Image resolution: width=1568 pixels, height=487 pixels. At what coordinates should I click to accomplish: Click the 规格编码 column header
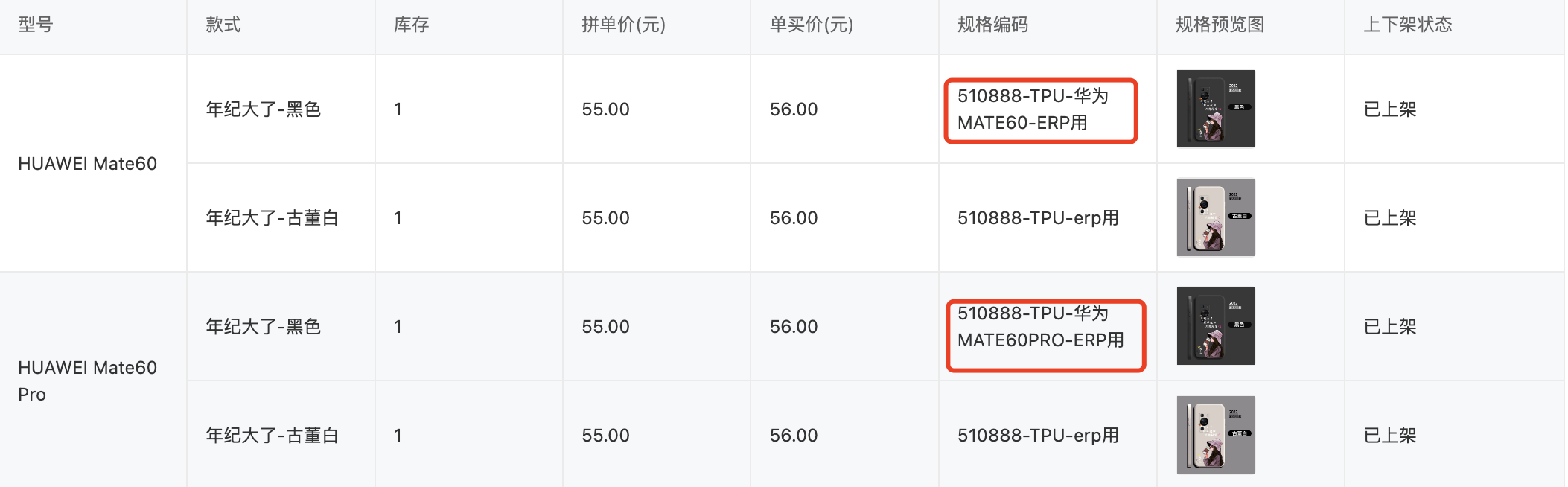pos(992,25)
